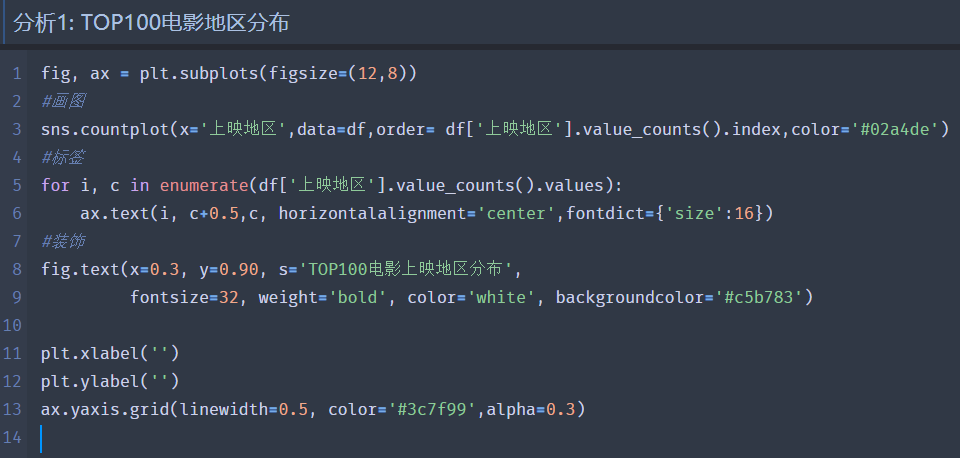The height and width of the screenshot is (458, 960).
Task: Click line number 3 in the gutter
Action: point(17,129)
